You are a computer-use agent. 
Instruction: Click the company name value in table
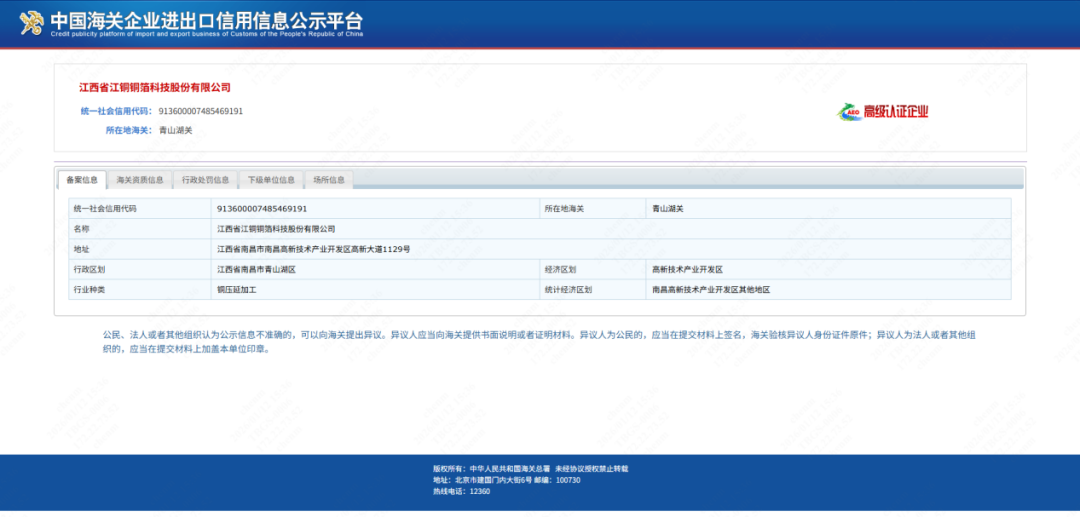[276, 229]
